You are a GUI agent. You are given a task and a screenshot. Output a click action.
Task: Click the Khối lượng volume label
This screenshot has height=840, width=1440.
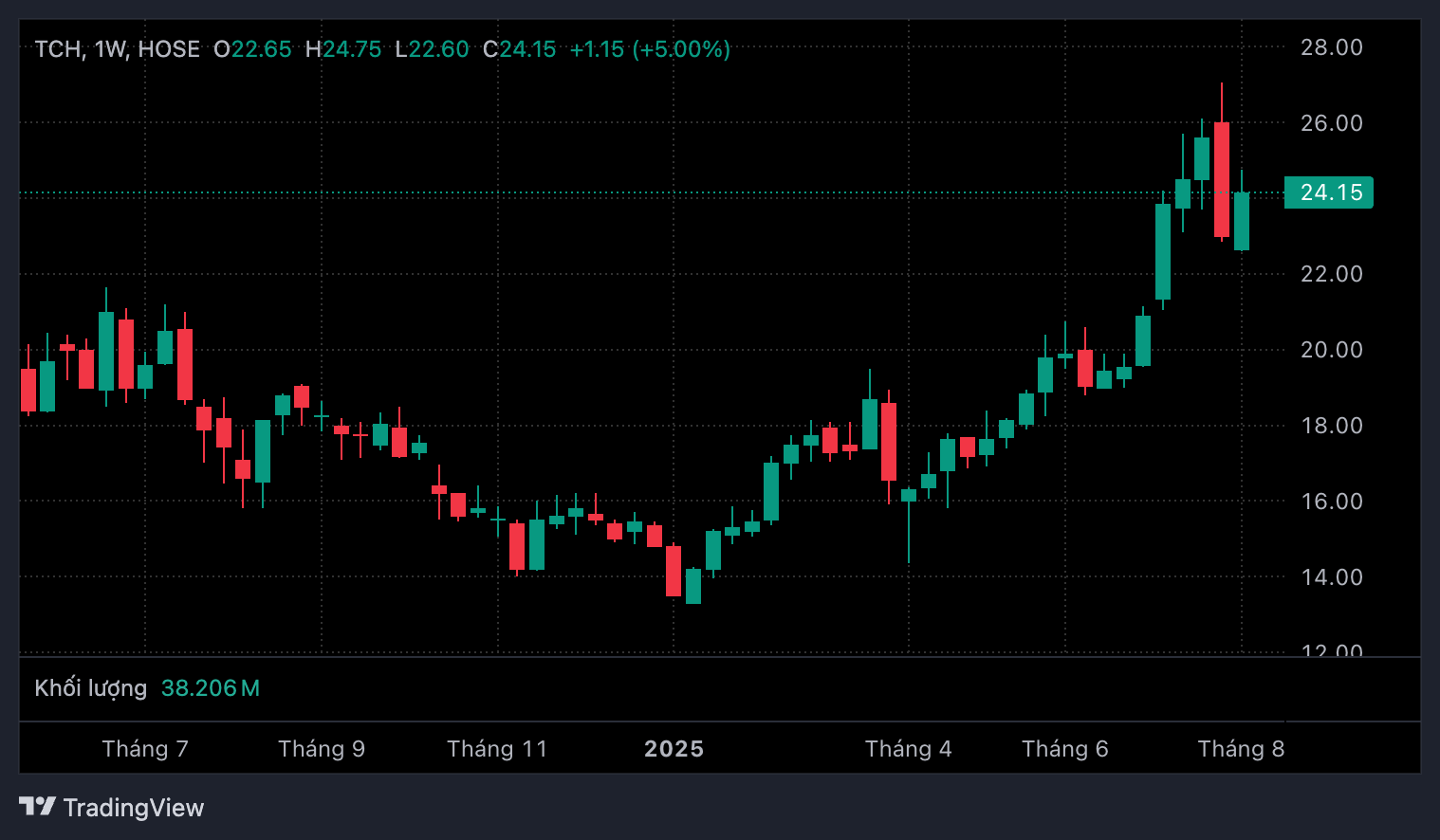tap(91, 688)
